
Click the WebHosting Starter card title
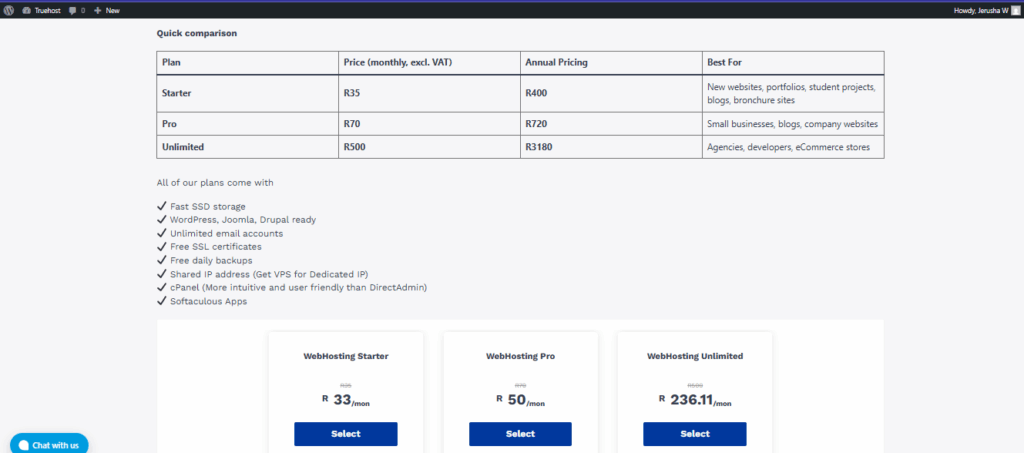point(345,356)
